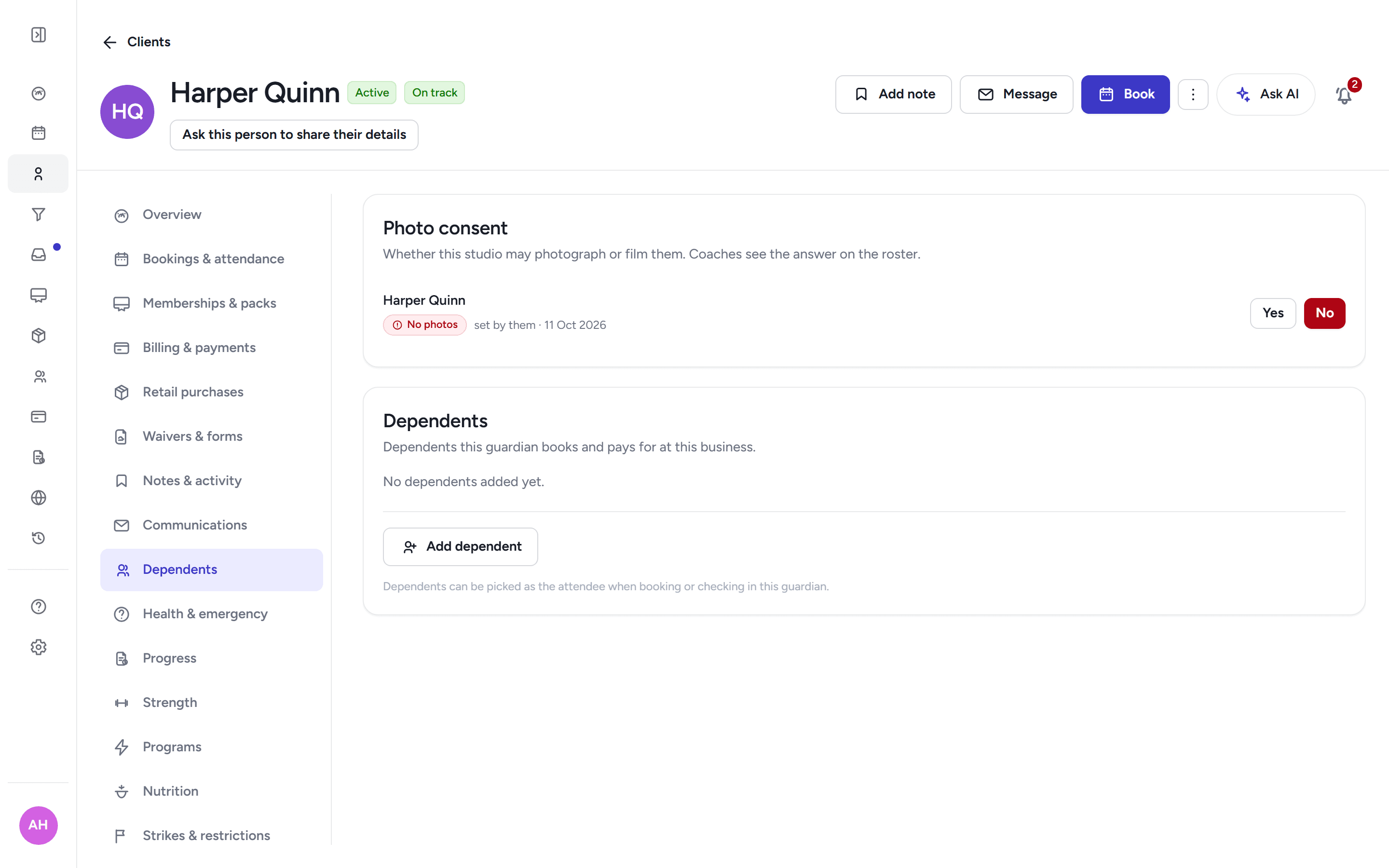The height and width of the screenshot is (868, 1389).
Task: Open the retail box icon in sidebar
Action: 39,336
